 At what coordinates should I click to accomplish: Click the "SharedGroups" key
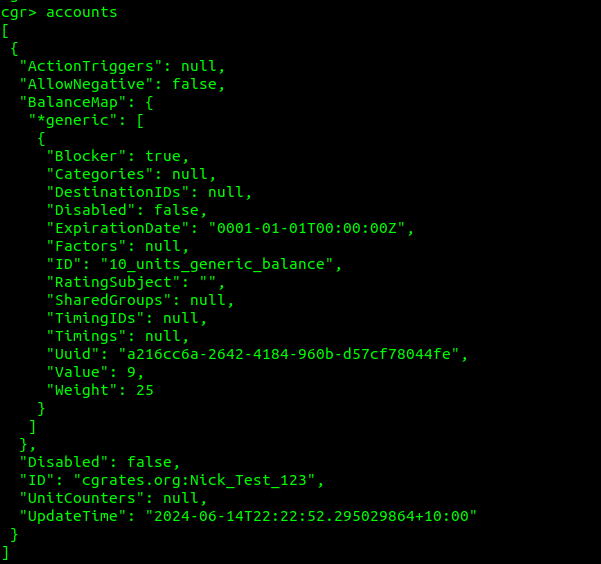pyautogui.click(x=109, y=300)
